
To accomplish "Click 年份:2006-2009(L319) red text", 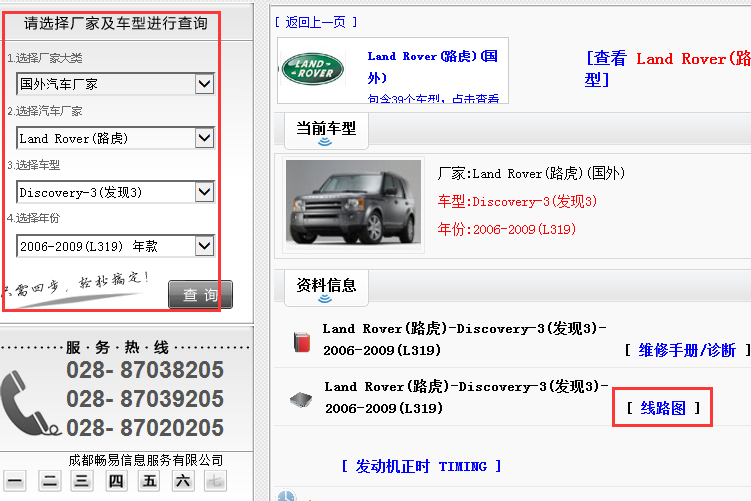I will coord(506,229).
